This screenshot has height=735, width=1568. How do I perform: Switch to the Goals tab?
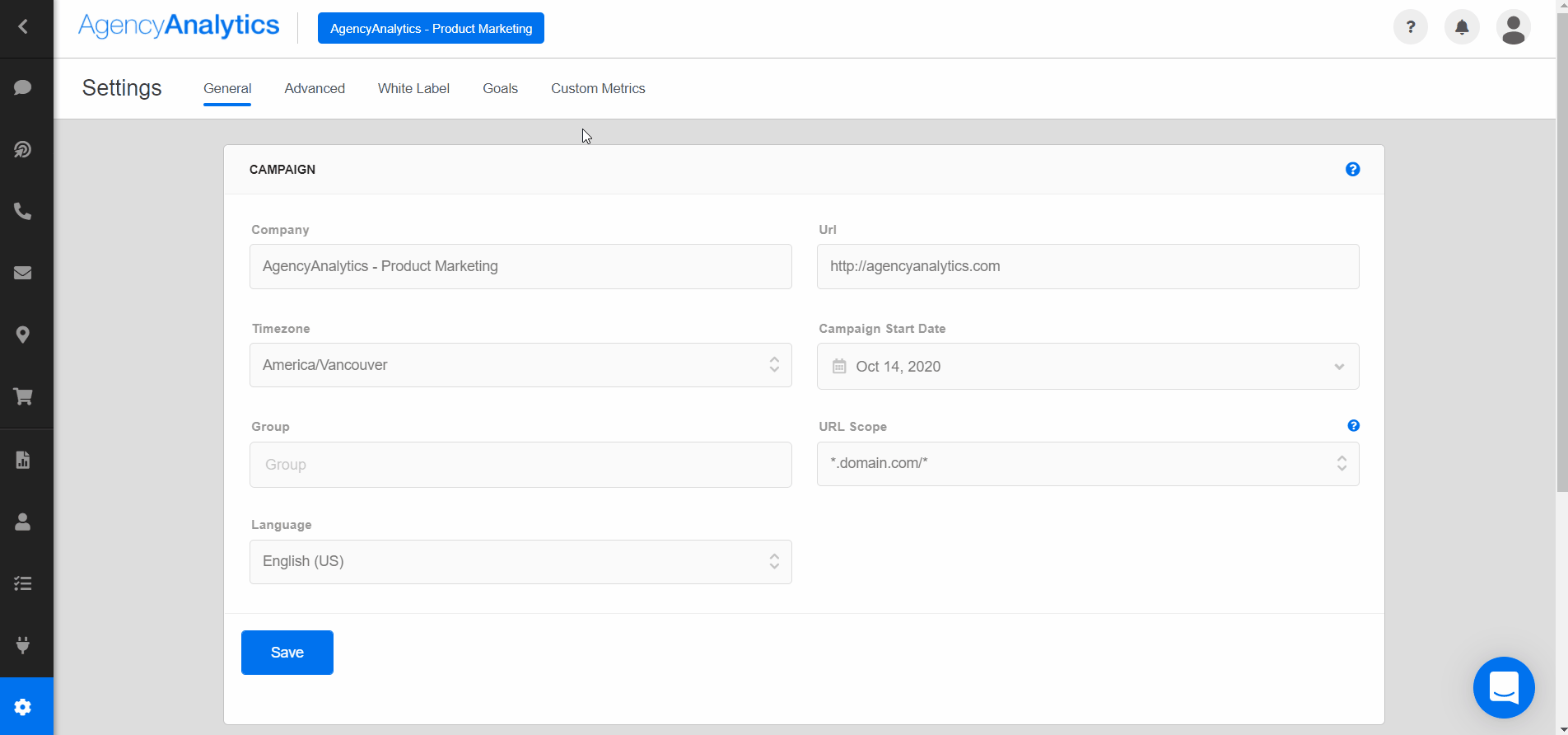(x=500, y=88)
